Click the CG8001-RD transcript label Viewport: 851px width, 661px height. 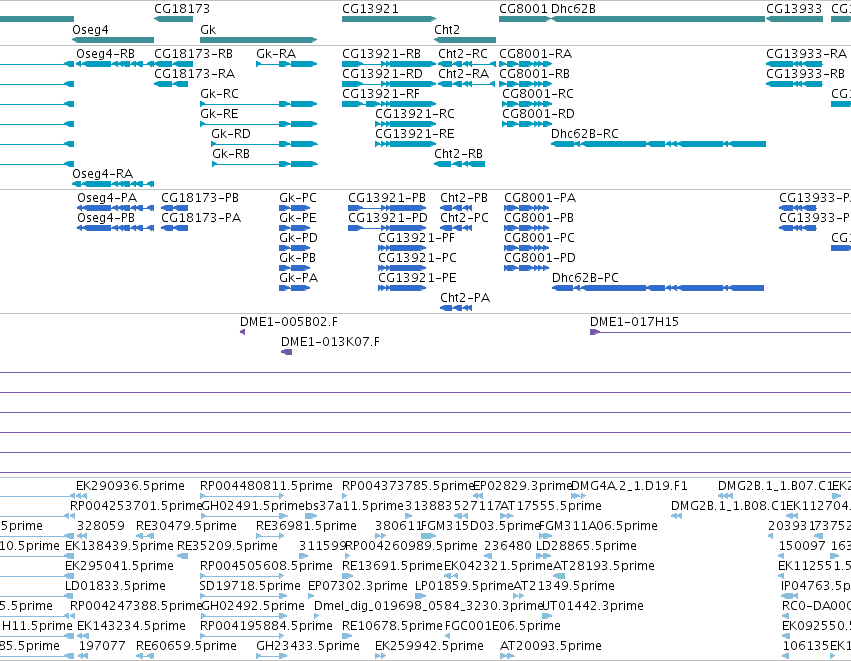click(x=538, y=114)
